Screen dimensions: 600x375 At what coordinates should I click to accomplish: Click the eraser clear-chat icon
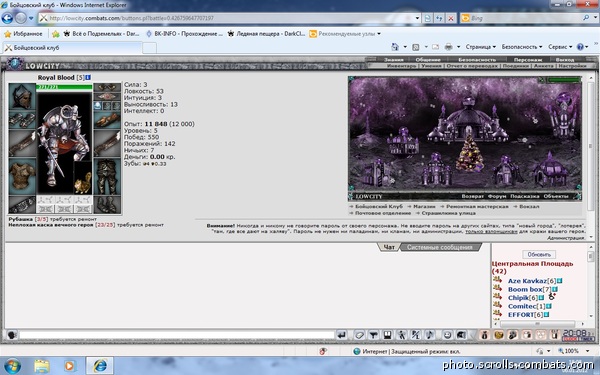[359, 335]
